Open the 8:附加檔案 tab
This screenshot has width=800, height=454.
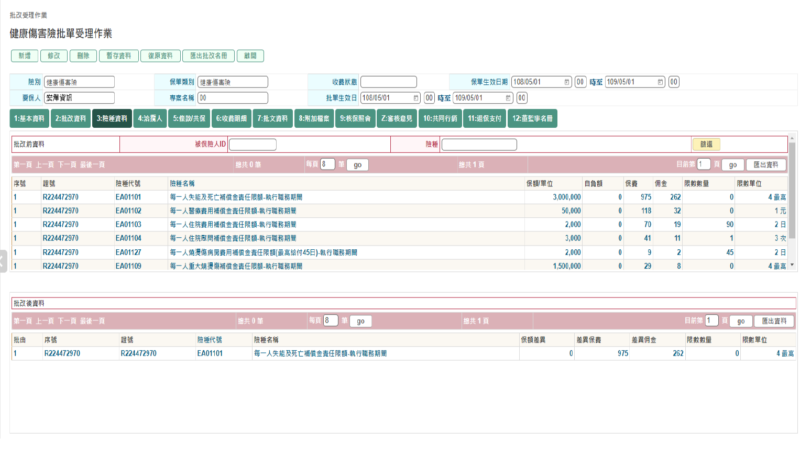coord(314,118)
